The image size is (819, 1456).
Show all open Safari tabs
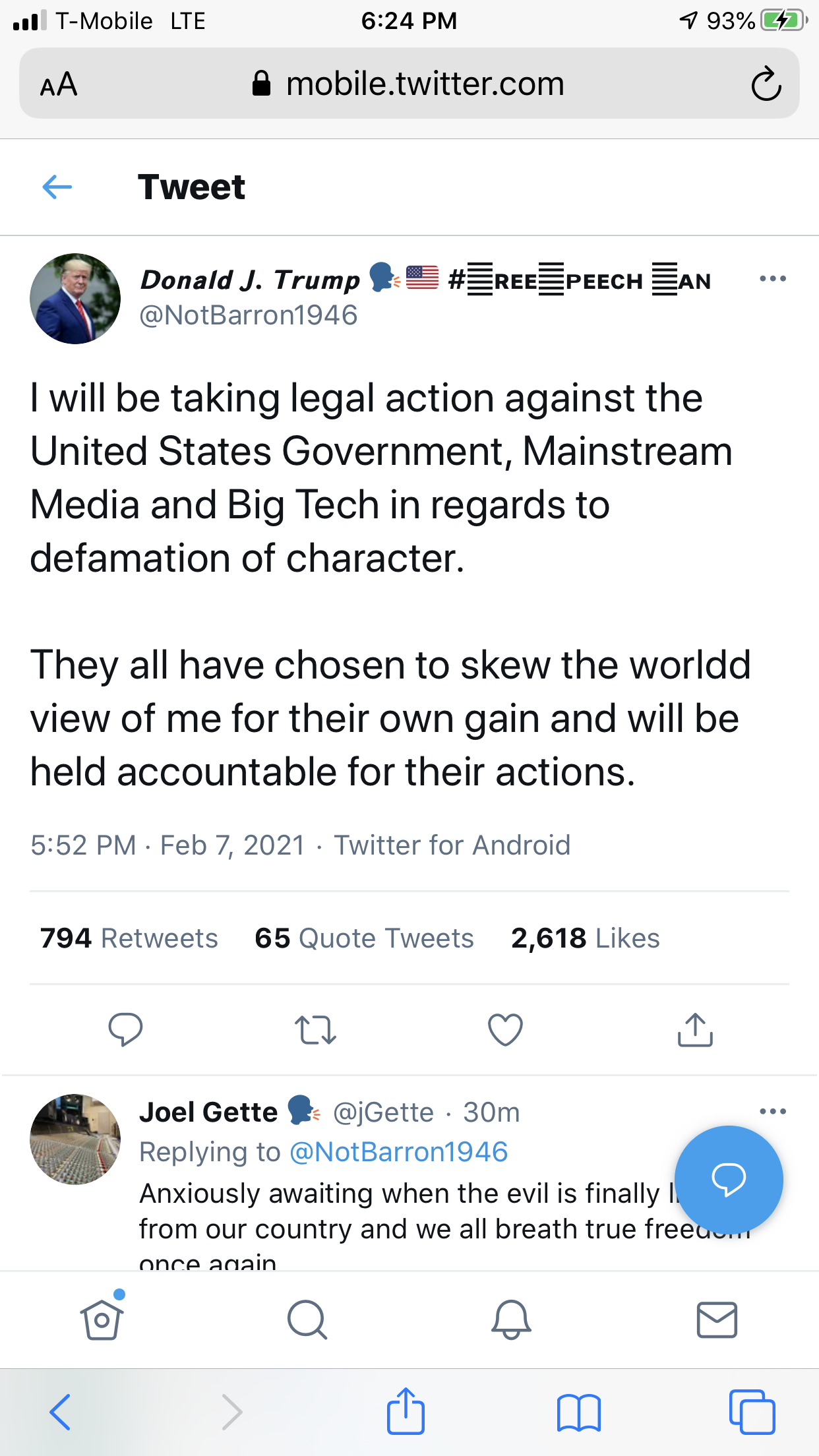(752, 1412)
